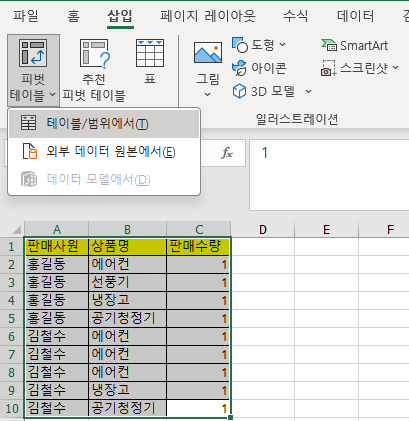Click the 상품명 header cell
Image resolution: width=409 pixels, height=421 pixels.
(127, 246)
